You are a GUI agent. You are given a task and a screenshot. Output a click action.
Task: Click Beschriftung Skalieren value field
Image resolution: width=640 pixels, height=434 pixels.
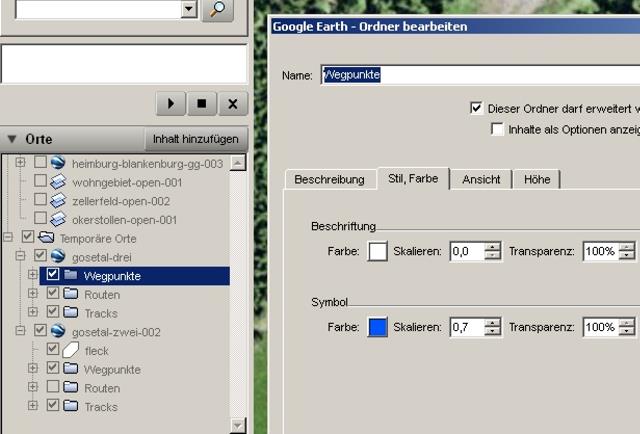tap(467, 251)
